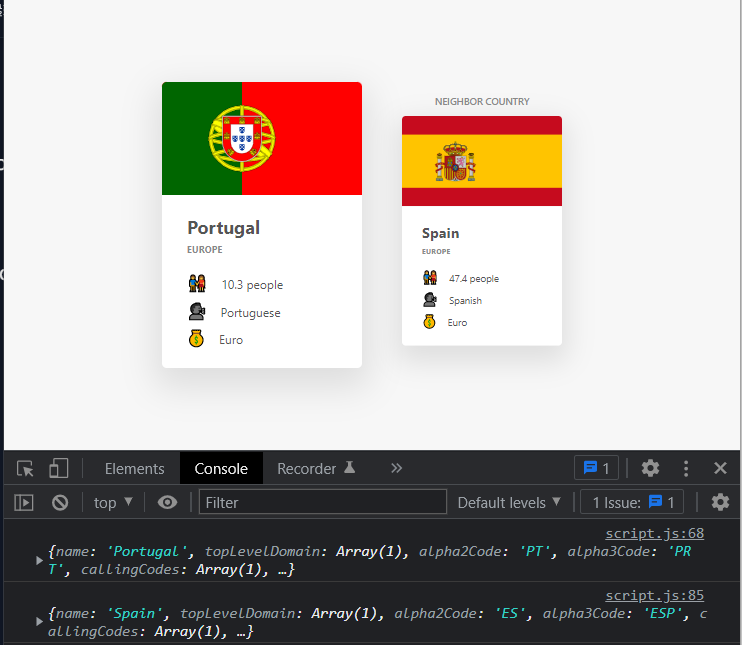Click the people icon in the Portugal card
This screenshot has width=742, height=645.
(197, 283)
